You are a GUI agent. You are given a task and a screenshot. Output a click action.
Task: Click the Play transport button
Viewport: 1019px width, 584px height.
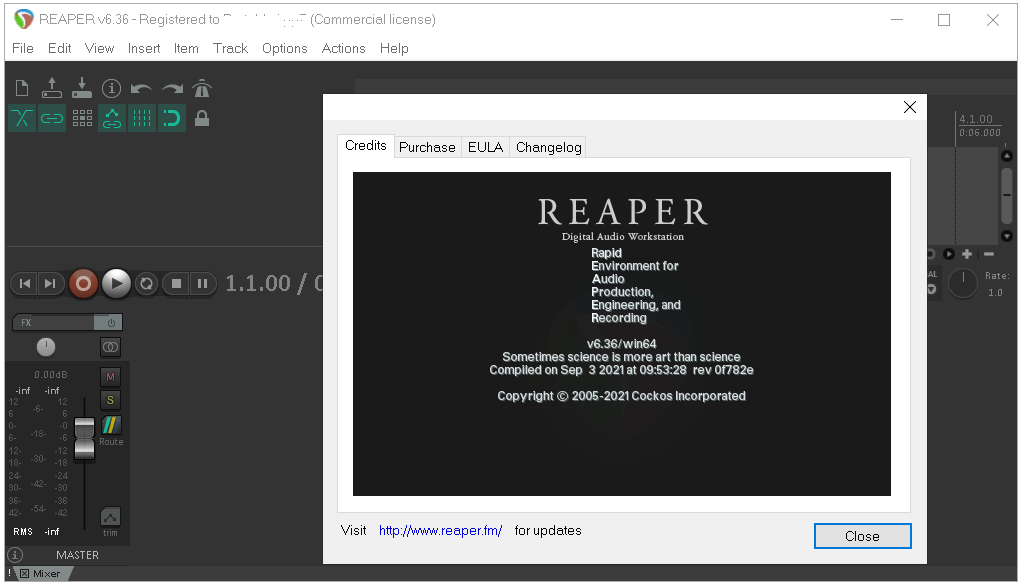click(x=116, y=283)
